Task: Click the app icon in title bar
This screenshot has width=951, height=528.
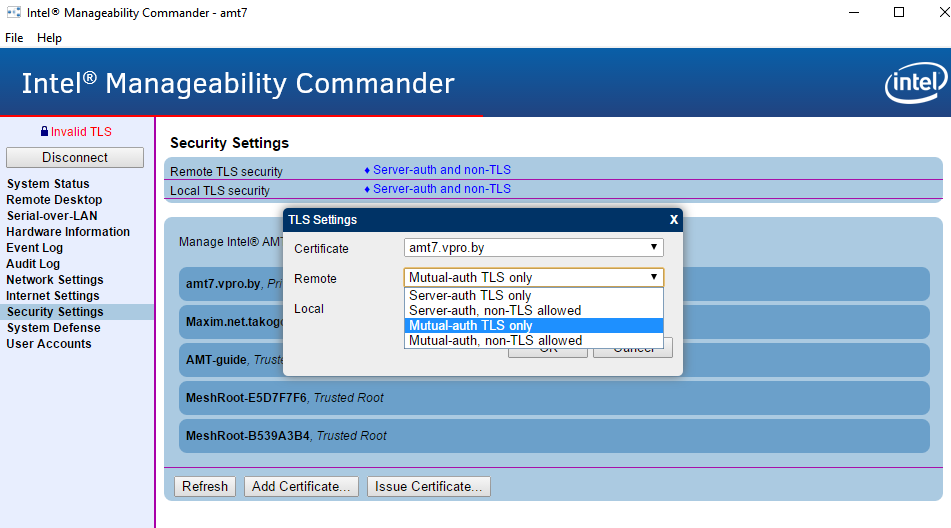Action: tap(13, 13)
